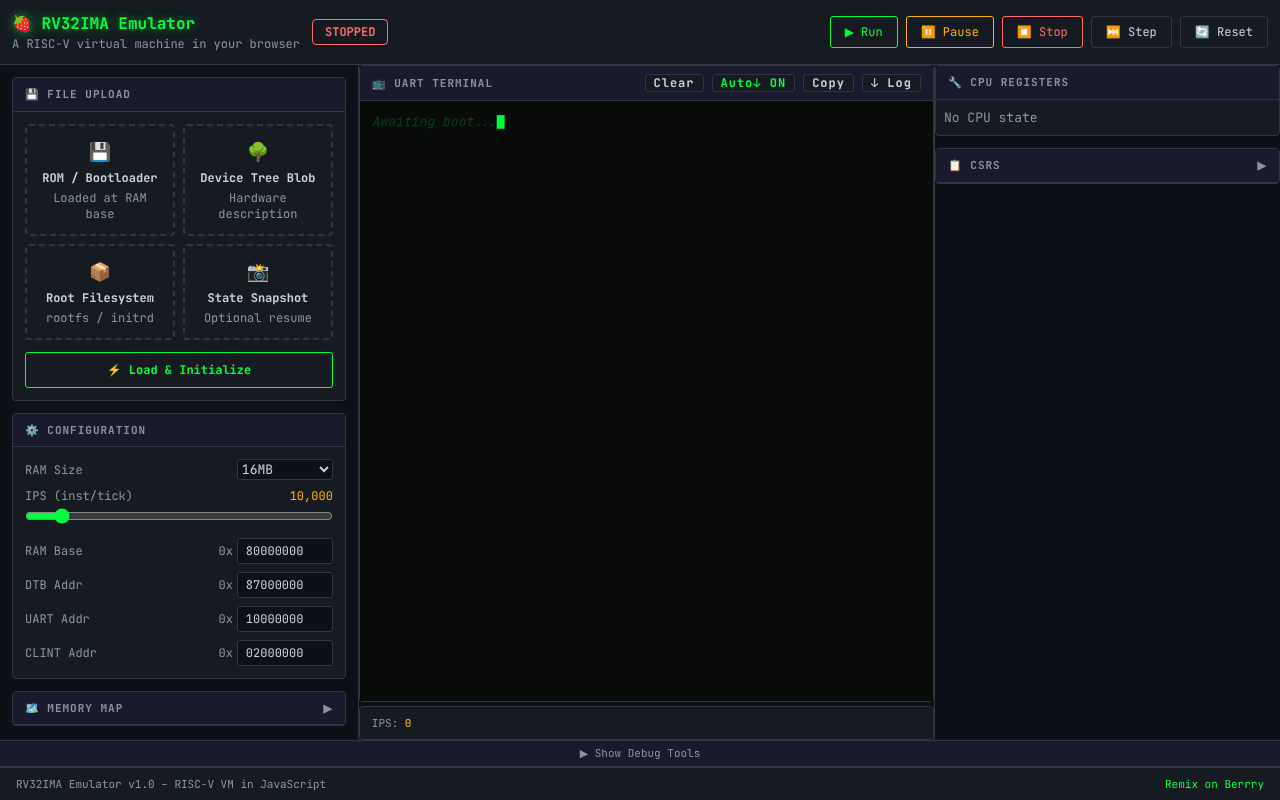Click the CPU Registers wrench icon
The height and width of the screenshot is (800, 1280).
pyautogui.click(x=955, y=82)
